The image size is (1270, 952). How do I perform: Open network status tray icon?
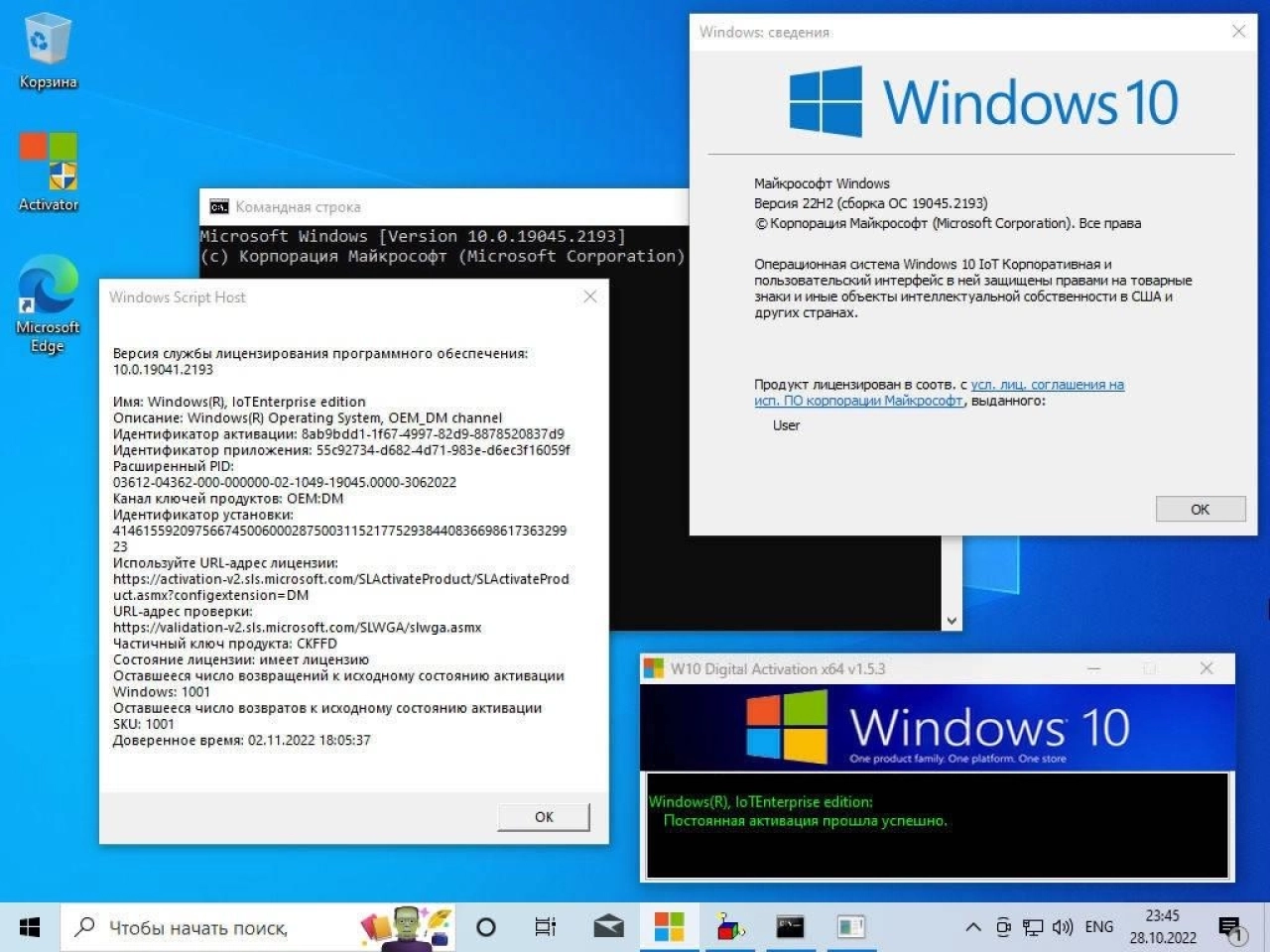pyautogui.click(x=1033, y=927)
